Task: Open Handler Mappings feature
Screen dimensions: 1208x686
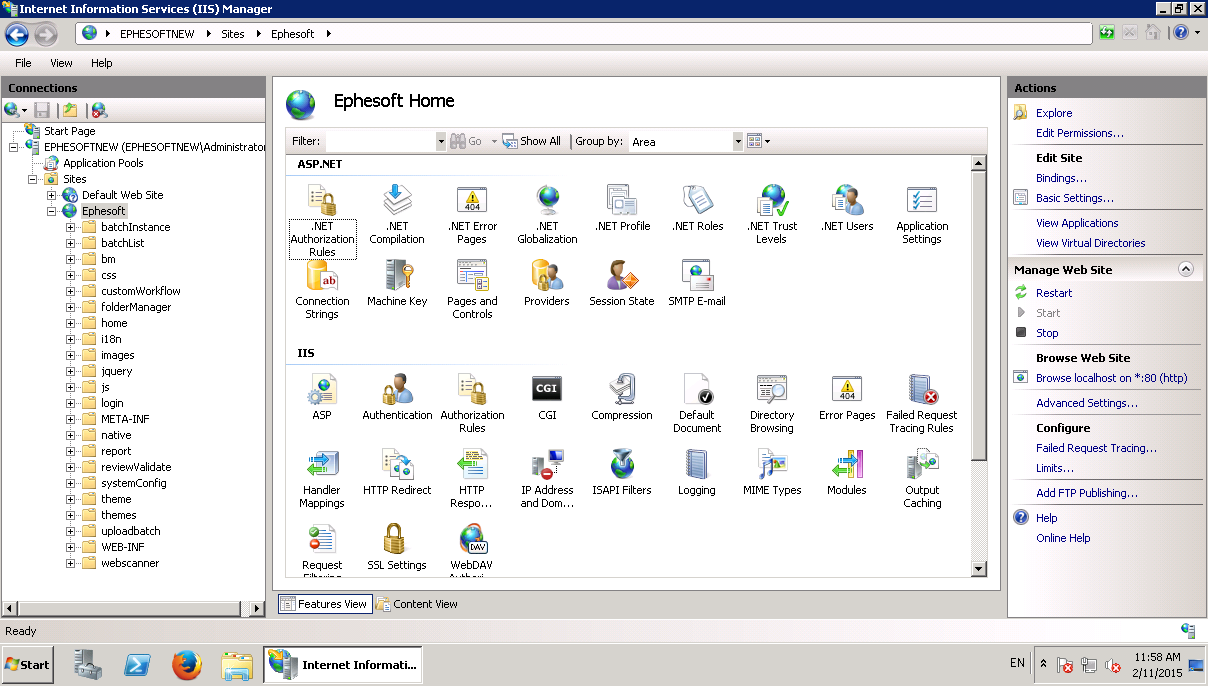Action: point(322,478)
